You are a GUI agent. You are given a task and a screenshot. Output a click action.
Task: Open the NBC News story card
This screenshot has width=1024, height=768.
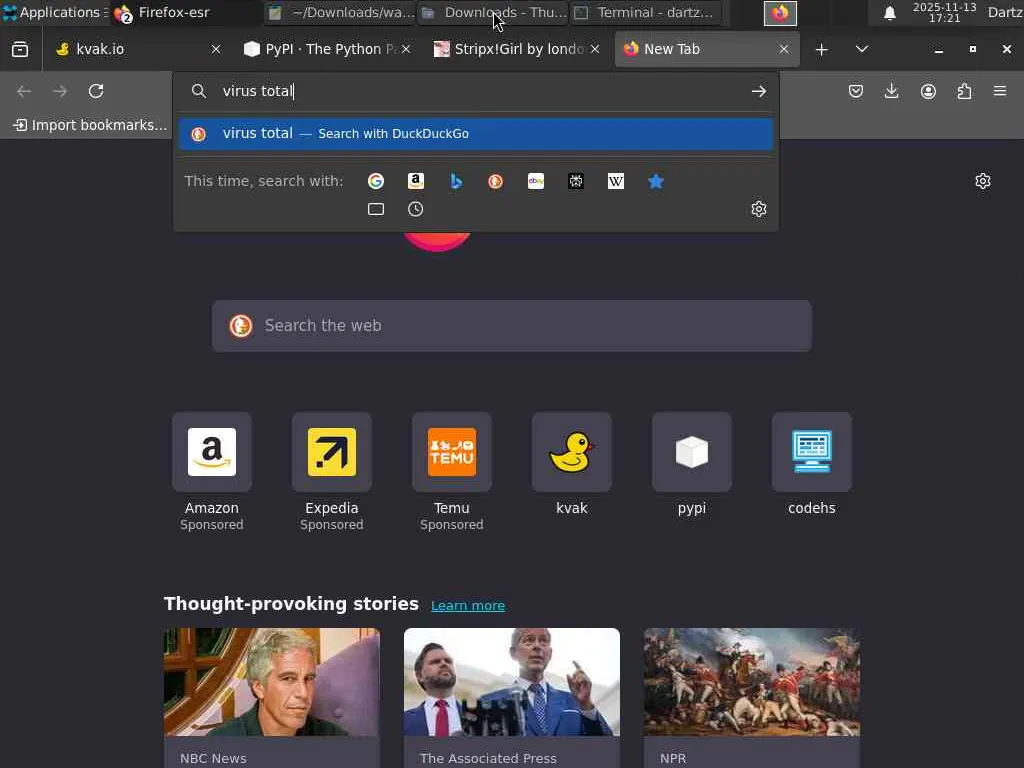coord(272,697)
